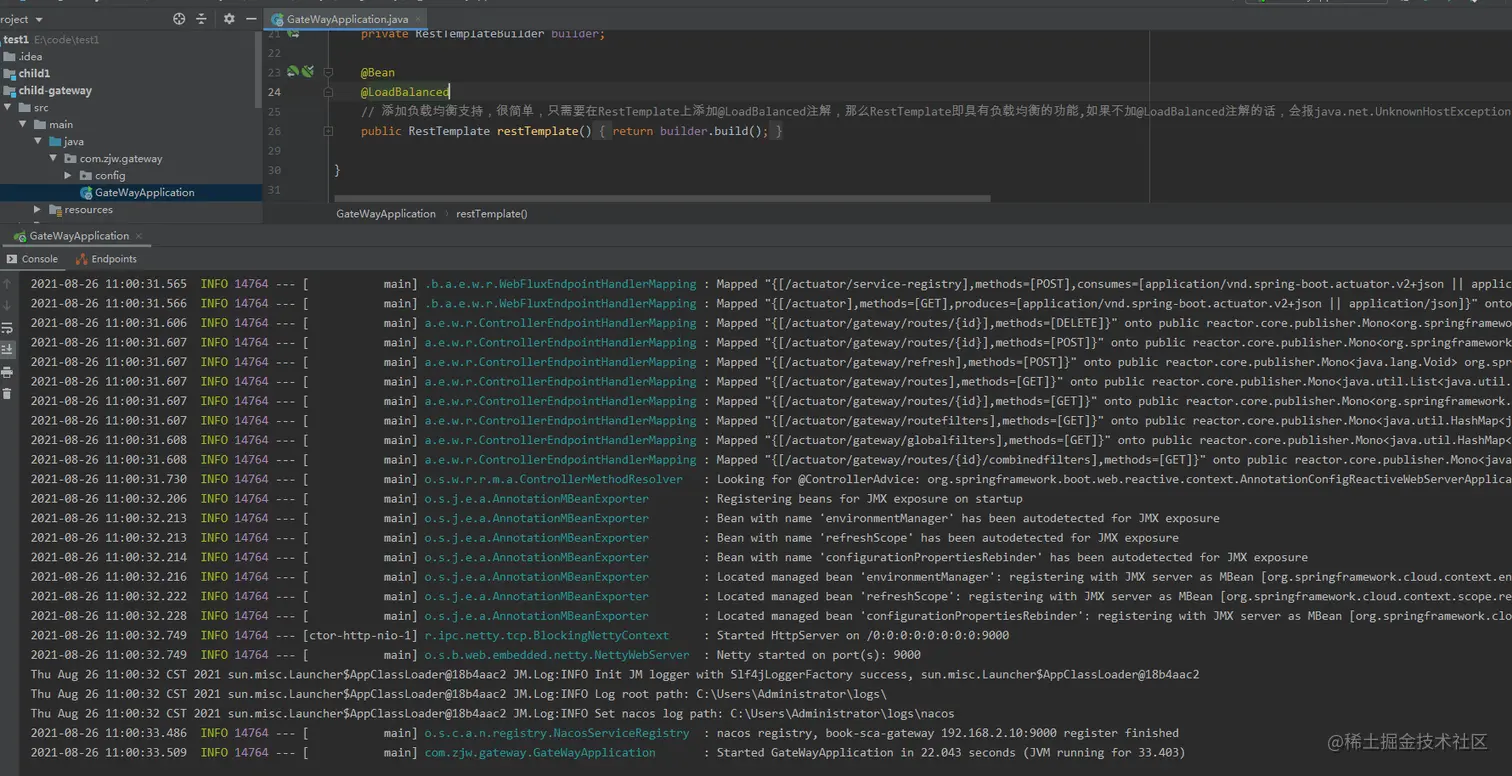The width and height of the screenshot is (1512, 776).
Task: Select GateWayApplication class in project tree
Action: (131, 192)
